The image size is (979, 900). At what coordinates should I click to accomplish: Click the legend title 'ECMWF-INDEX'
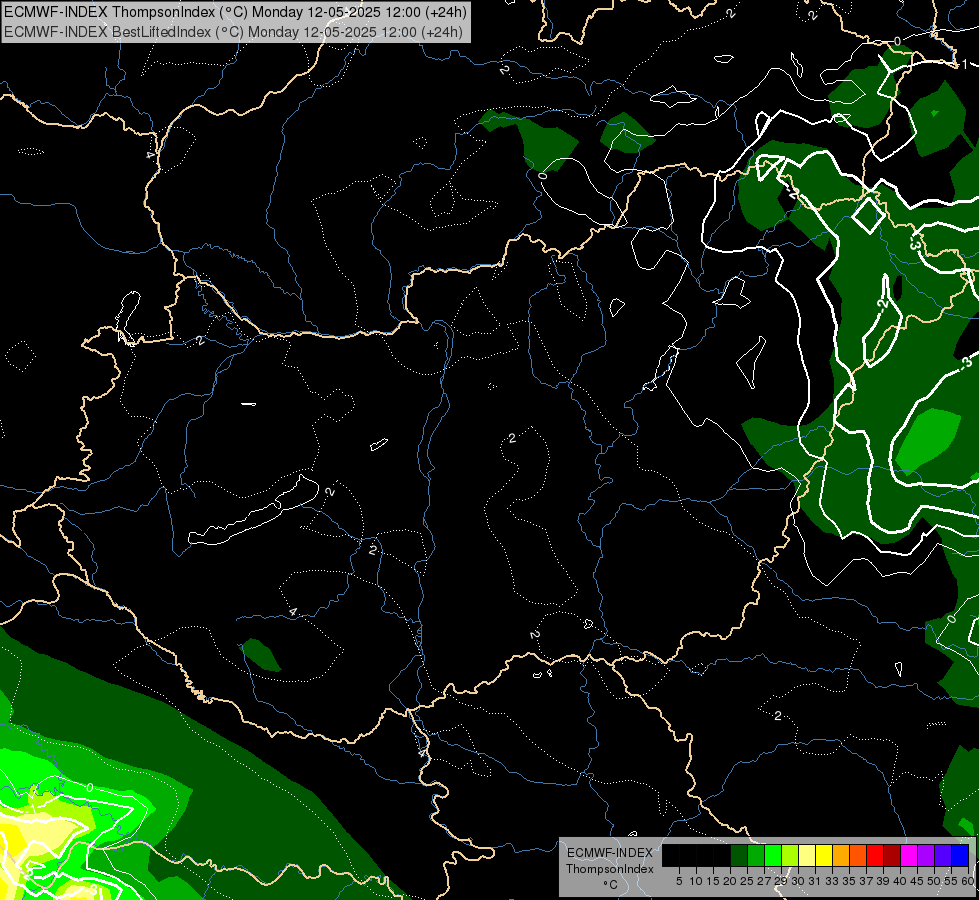pos(610,853)
